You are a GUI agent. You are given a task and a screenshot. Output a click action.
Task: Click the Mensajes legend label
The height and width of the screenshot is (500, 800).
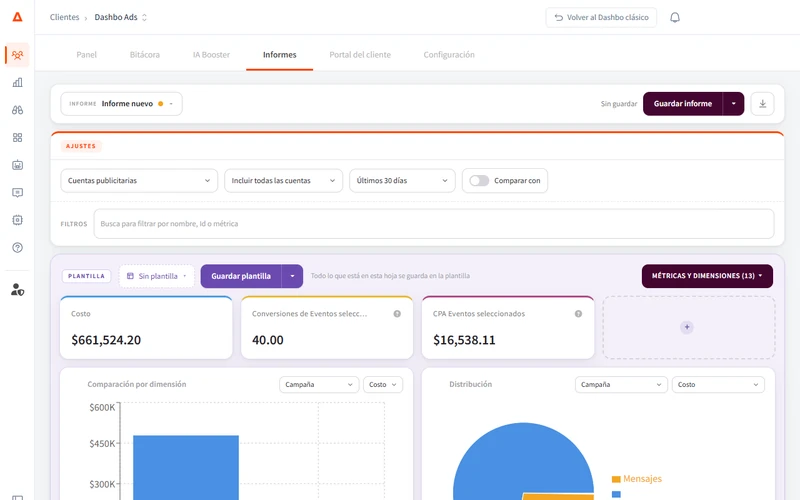[x=642, y=479]
